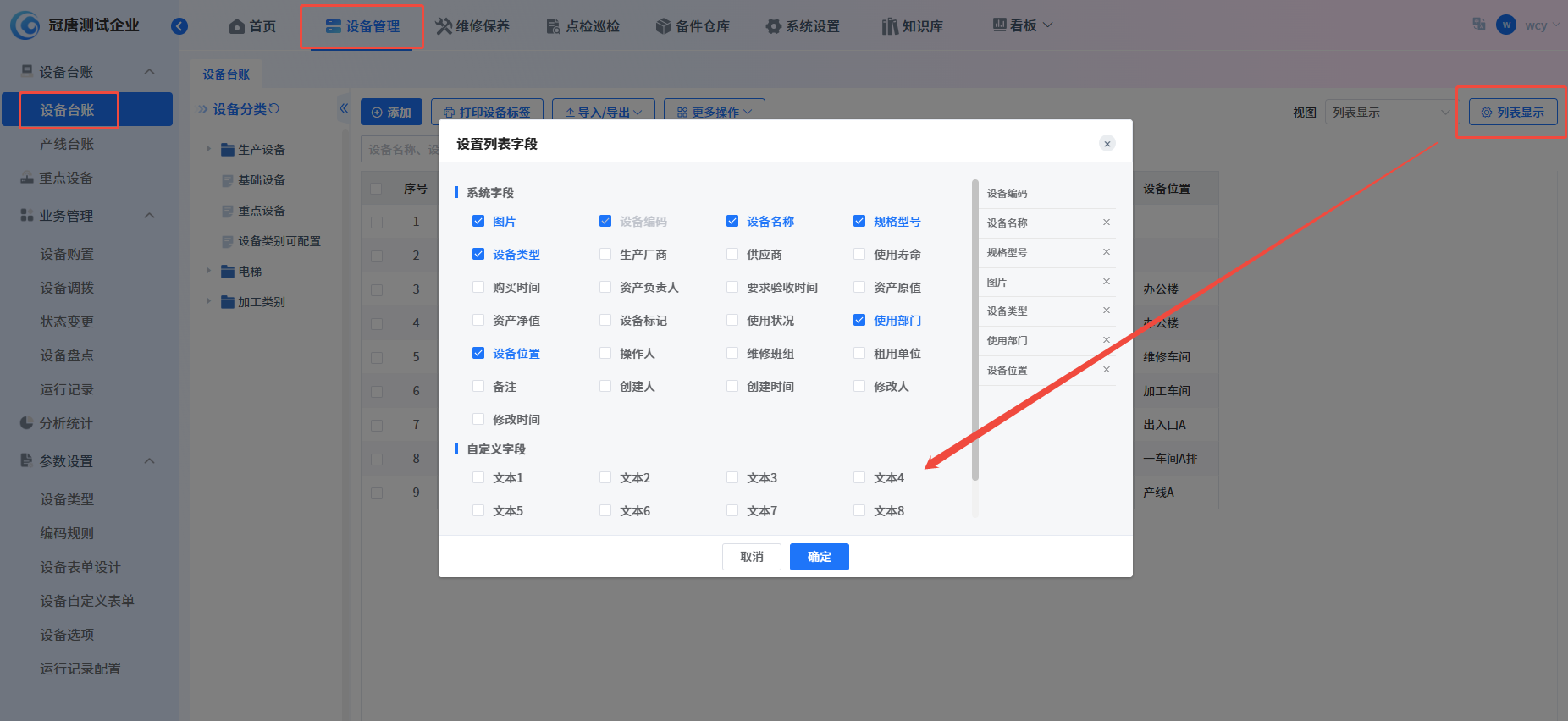Viewport: 1568px width, 721px height.
Task: Remove 规格型号 from selected columns list
Action: 1107,252
